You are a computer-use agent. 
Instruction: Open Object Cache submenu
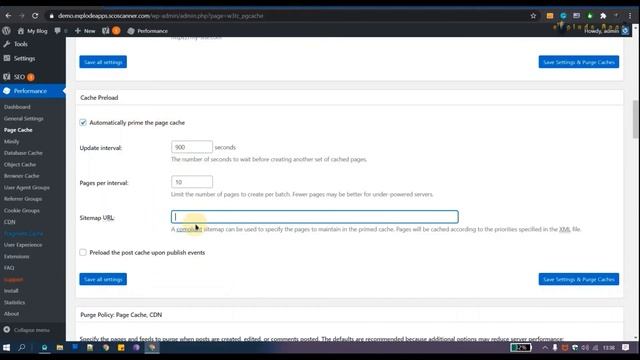pyautogui.click(x=20, y=164)
